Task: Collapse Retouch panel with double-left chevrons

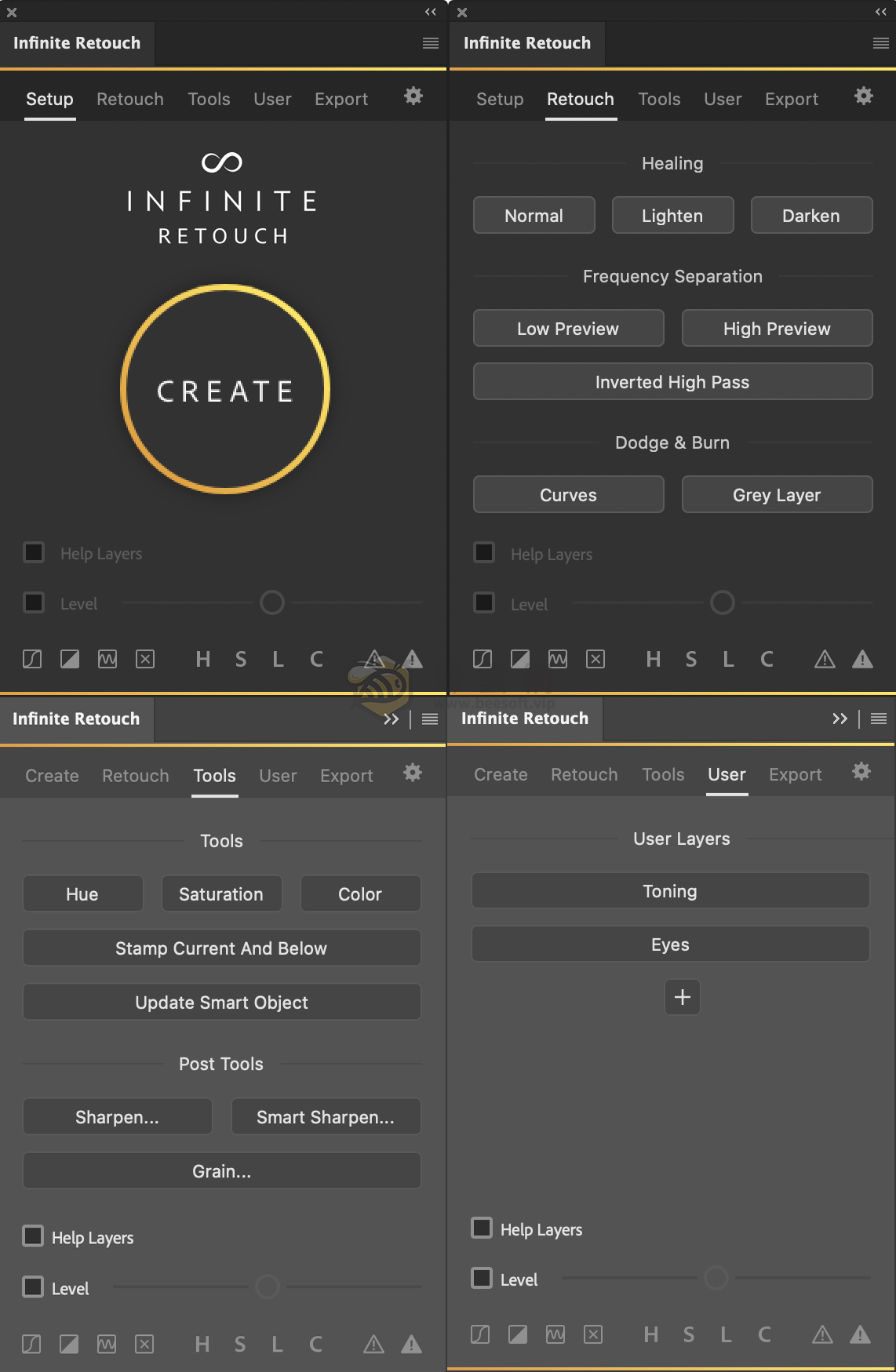Action: coord(881,12)
